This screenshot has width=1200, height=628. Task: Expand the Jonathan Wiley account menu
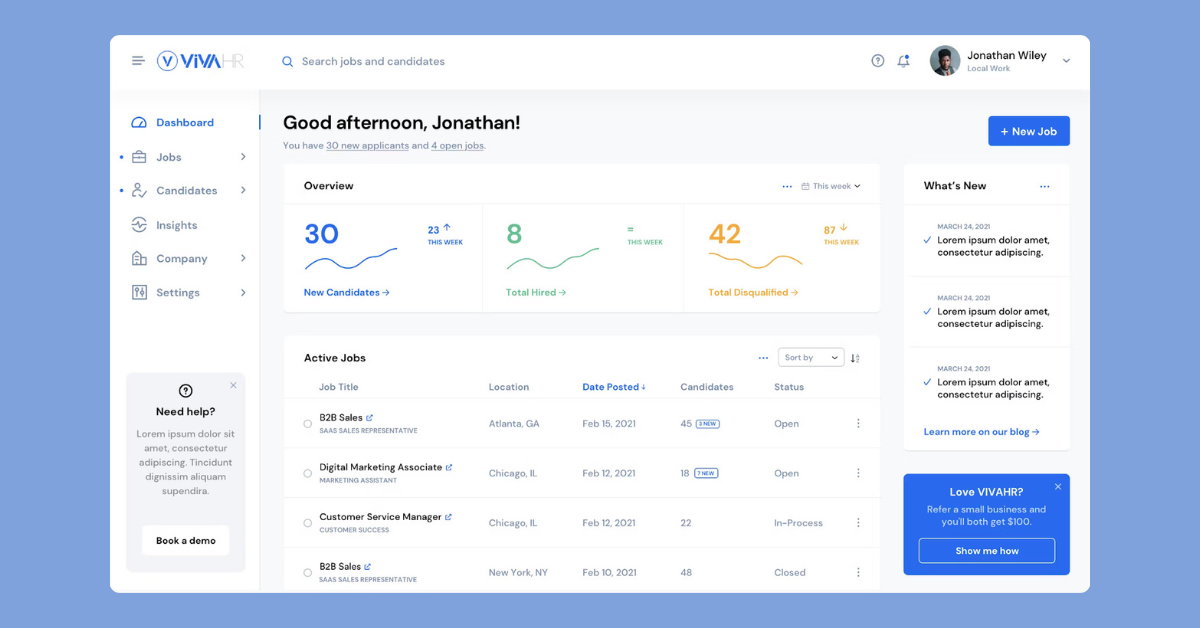pos(1066,61)
